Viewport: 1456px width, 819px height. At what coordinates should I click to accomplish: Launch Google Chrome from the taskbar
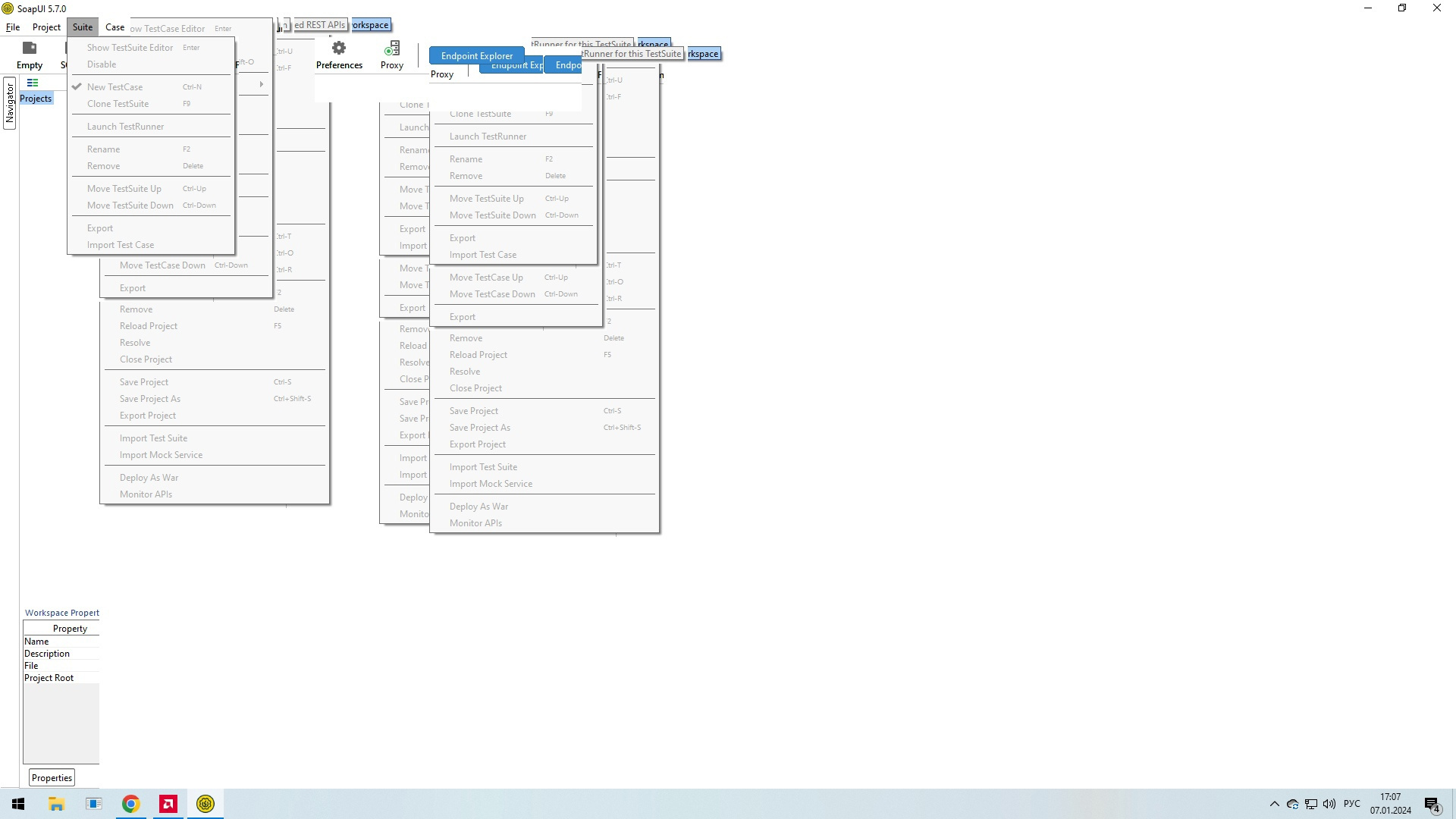tap(130, 804)
